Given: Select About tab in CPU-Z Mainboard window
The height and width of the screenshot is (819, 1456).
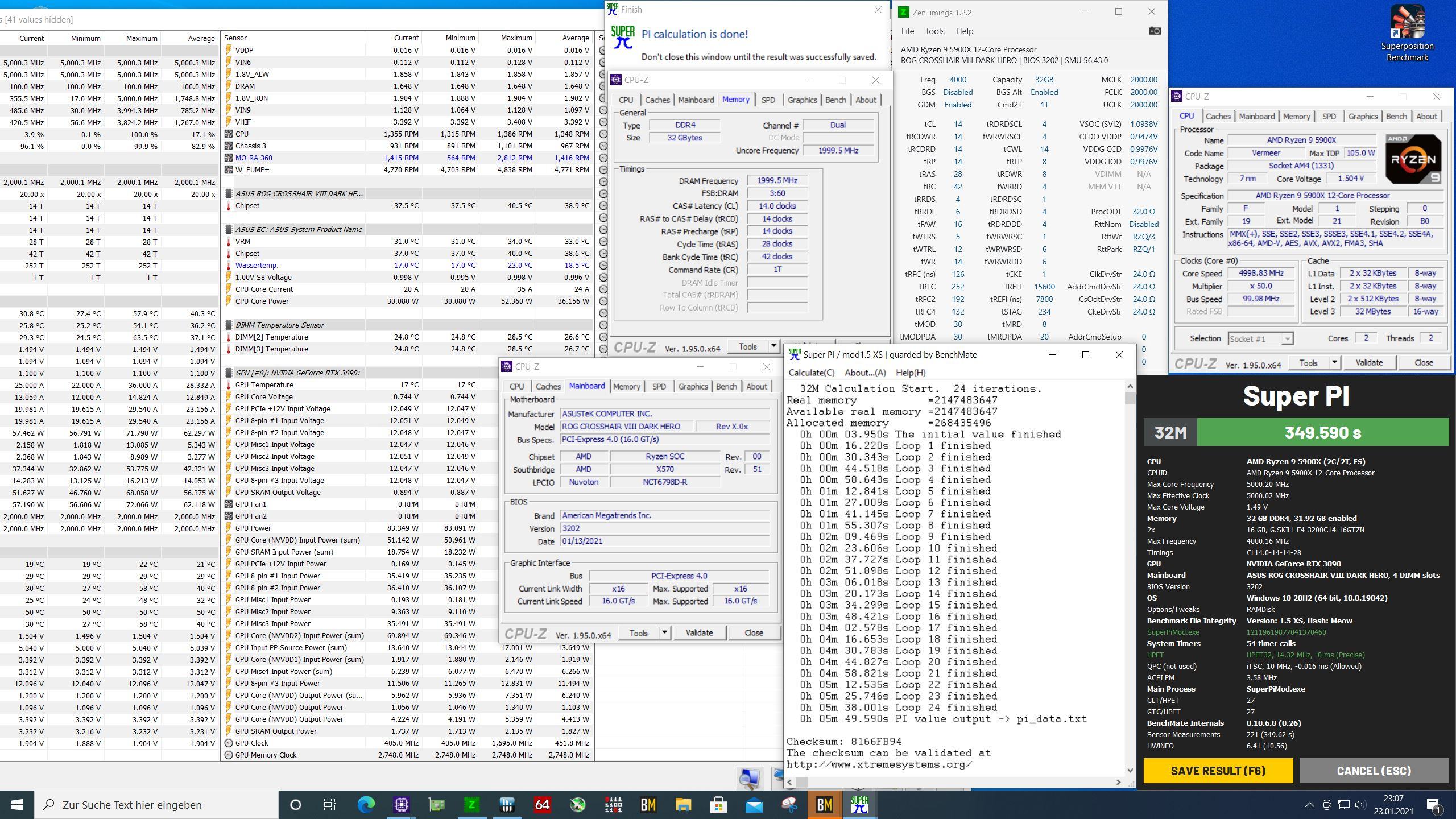Looking at the screenshot, I should point(756,386).
